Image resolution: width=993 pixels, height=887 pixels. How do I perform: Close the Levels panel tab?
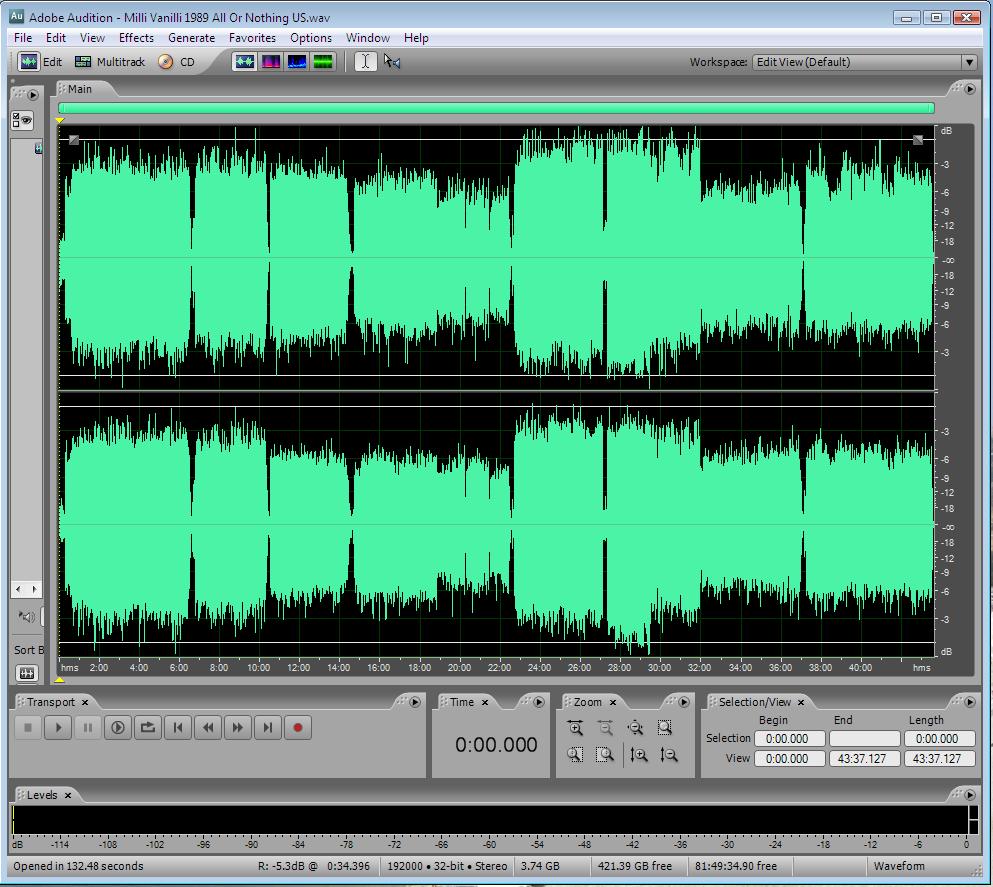tap(68, 795)
